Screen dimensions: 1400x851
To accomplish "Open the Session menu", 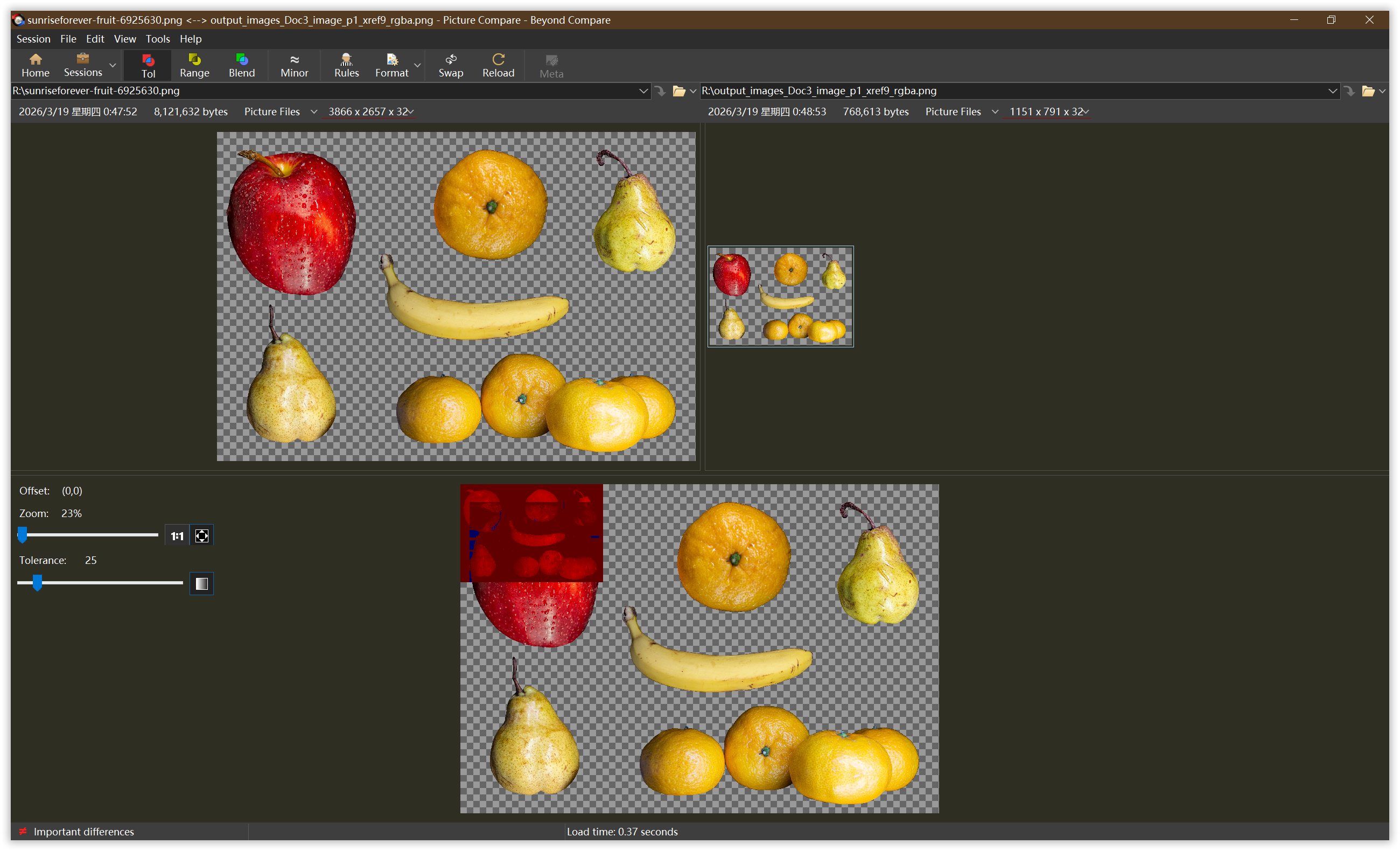I will tap(33, 39).
